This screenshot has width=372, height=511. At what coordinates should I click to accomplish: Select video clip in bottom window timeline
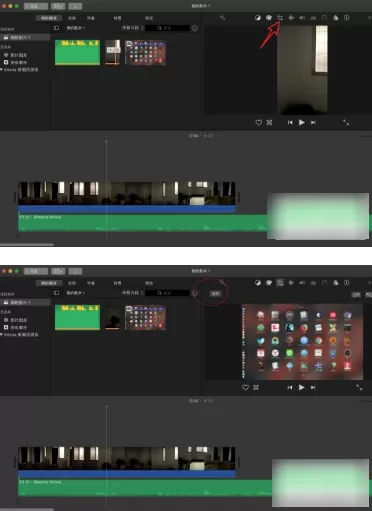(x=127, y=458)
